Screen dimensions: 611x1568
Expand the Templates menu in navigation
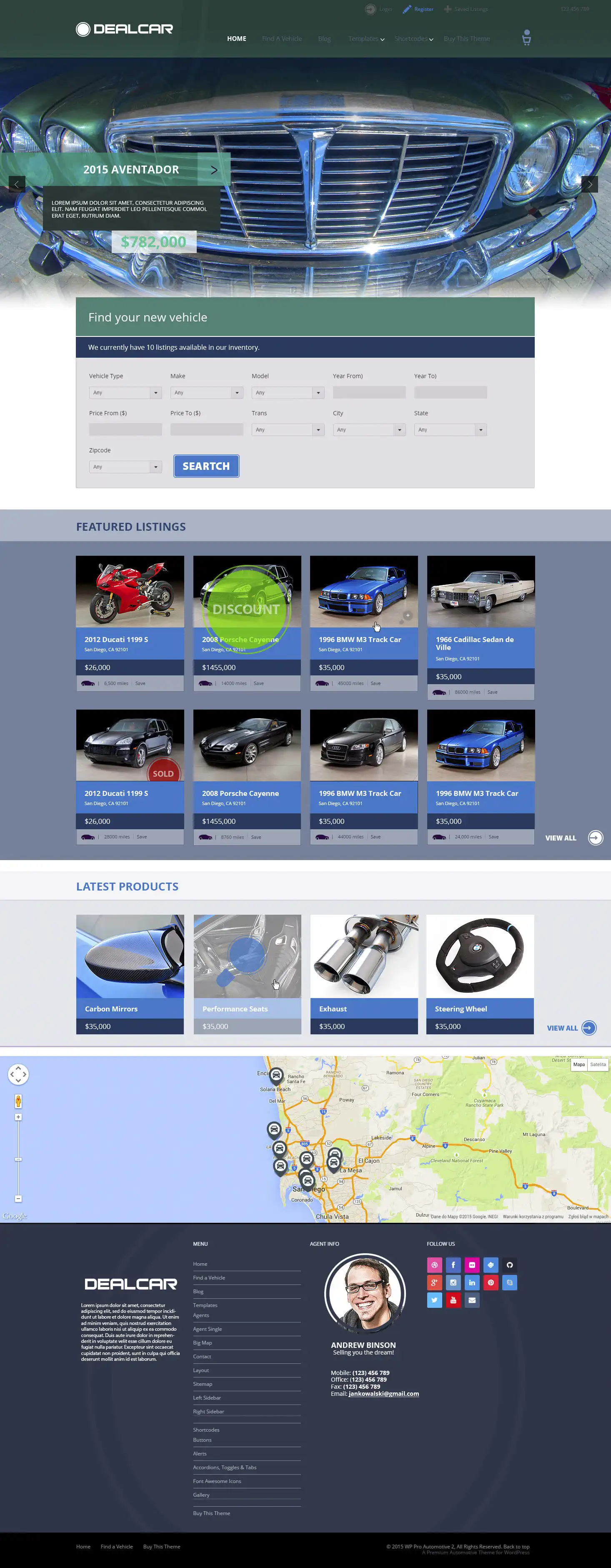(x=366, y=39)
